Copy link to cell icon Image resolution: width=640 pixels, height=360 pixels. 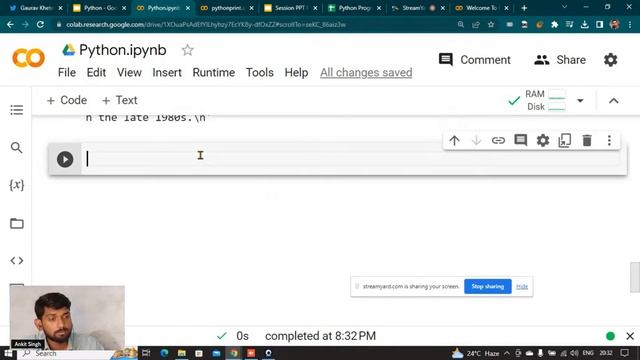coord(498,140)
